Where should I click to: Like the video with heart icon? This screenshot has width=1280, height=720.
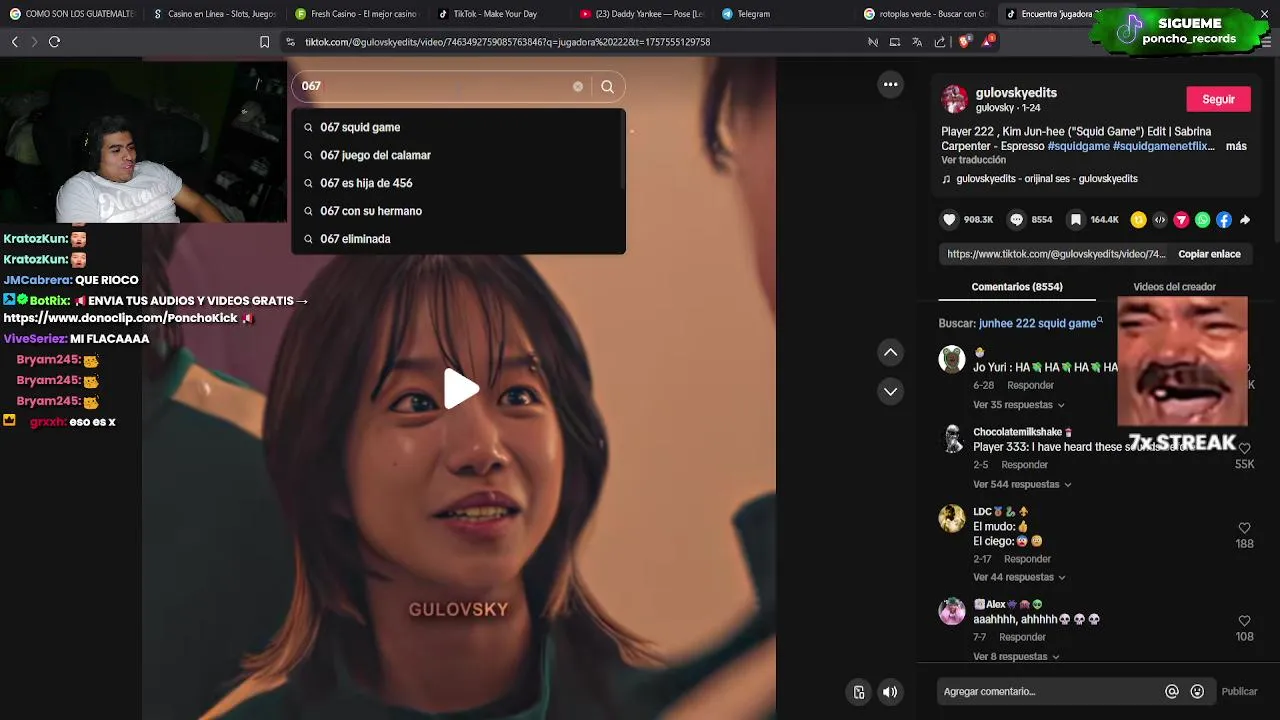[x=949, y=220]
